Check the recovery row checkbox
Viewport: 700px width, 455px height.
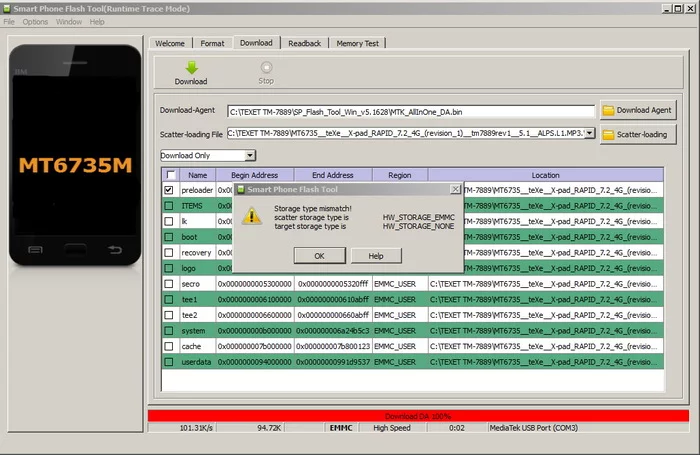pos(169,253)
